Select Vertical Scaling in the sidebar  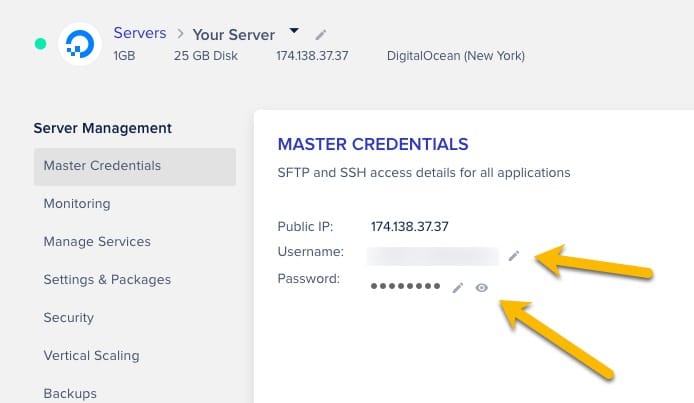coord(91,356)
